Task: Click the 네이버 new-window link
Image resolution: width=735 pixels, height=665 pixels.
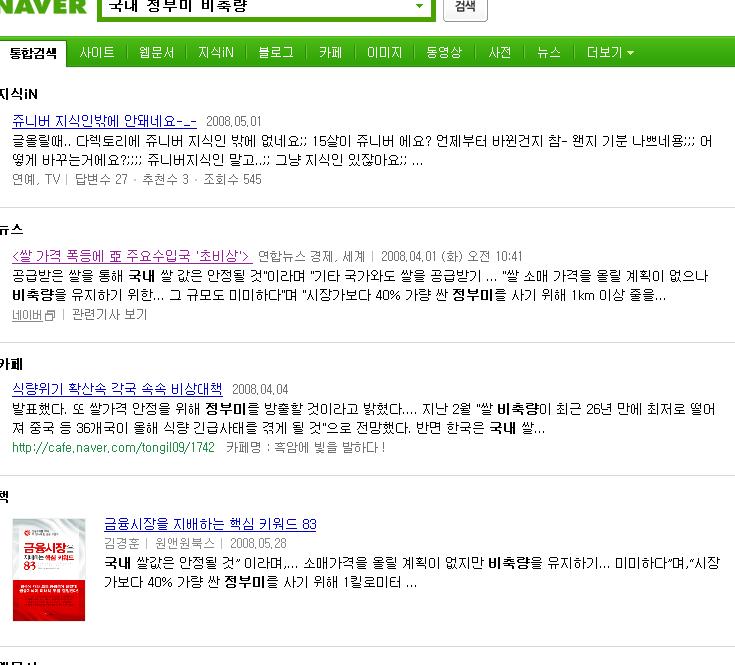Action: [27, 315]
